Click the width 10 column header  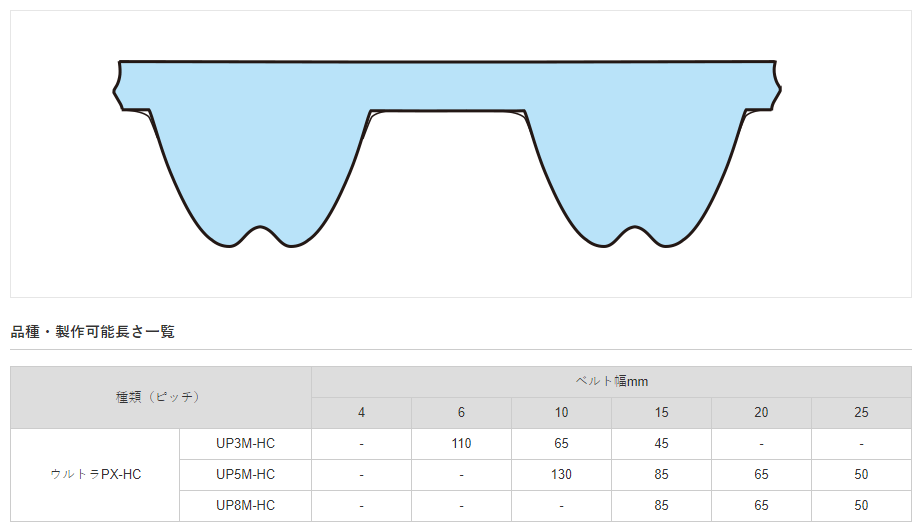561,413
